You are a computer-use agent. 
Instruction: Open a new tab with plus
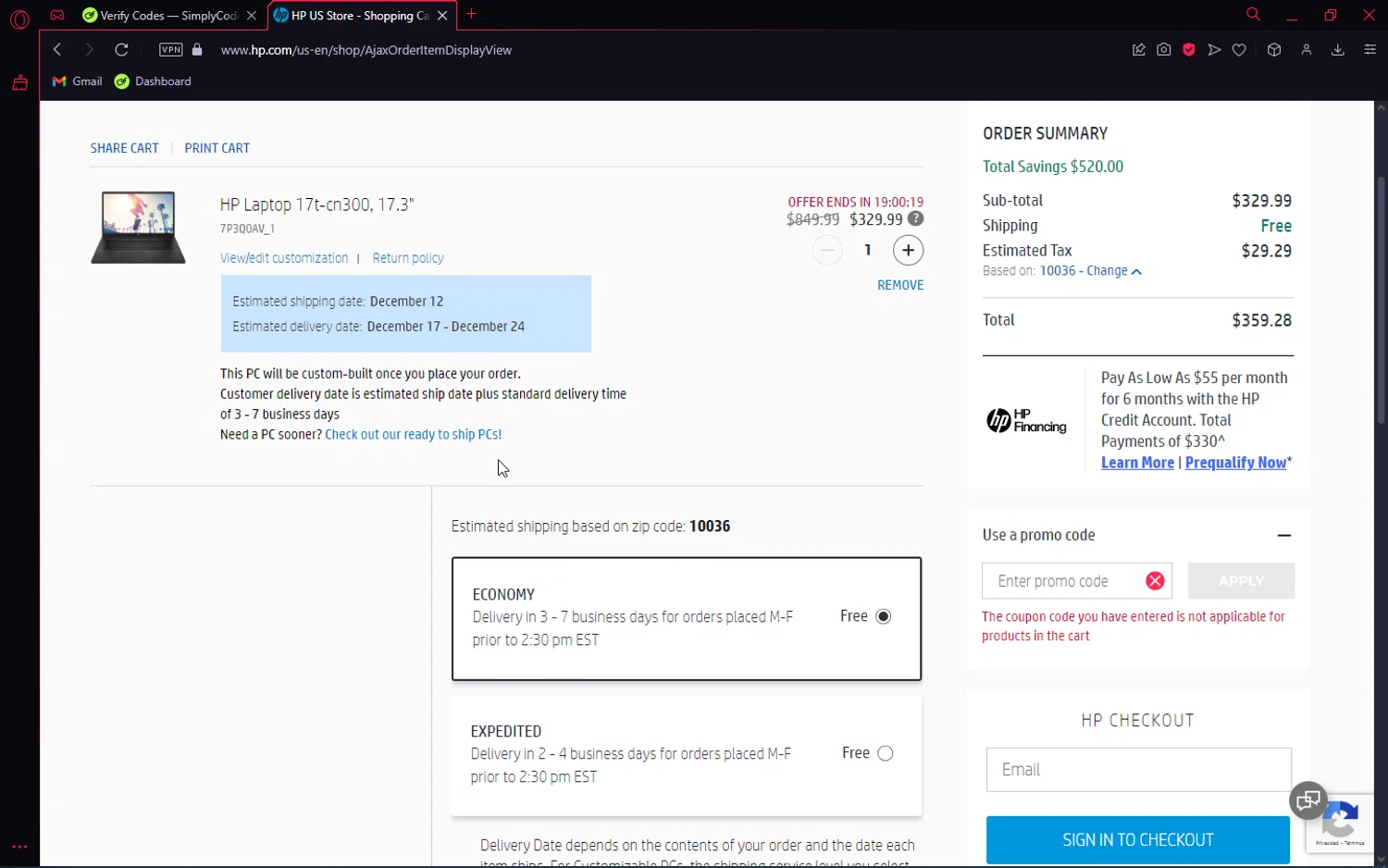pyautogui.click(x=472, y=14)
